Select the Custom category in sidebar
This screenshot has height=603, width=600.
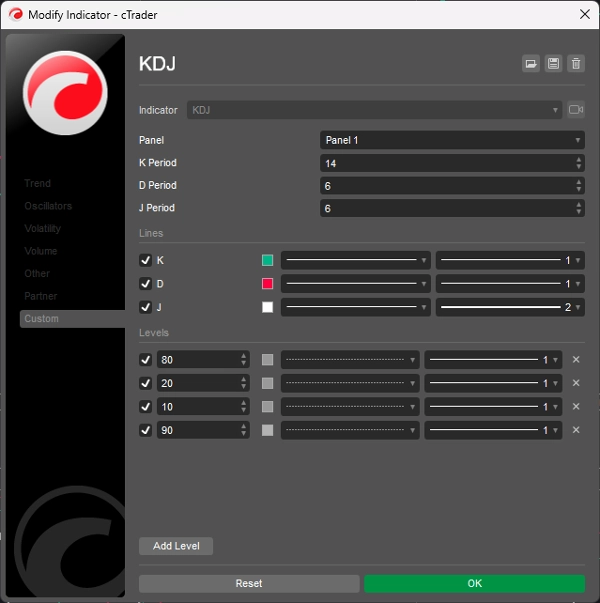42,319
